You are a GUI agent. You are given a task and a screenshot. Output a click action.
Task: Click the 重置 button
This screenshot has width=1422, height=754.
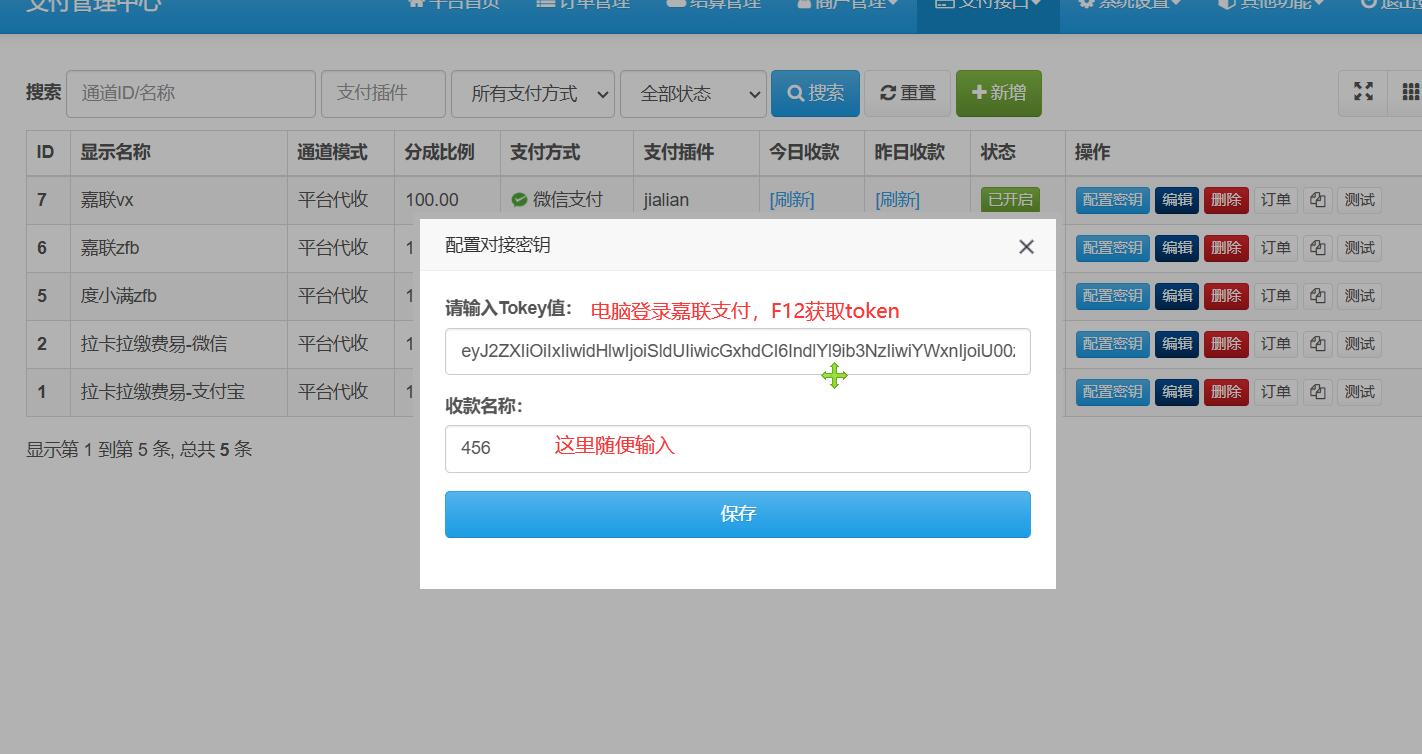(907, 93)
